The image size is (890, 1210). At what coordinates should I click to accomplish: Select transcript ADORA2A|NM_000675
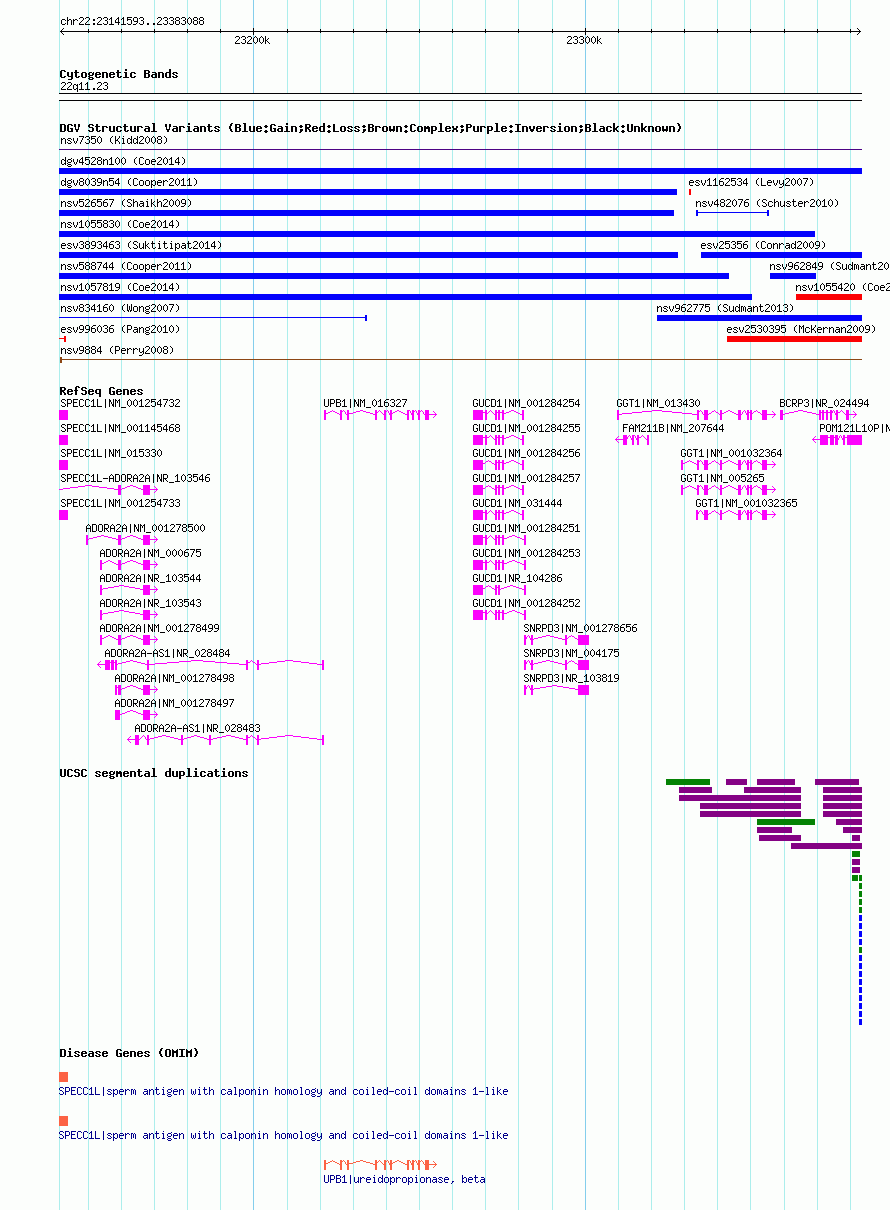pyautogui.click(x=150, y=554)
